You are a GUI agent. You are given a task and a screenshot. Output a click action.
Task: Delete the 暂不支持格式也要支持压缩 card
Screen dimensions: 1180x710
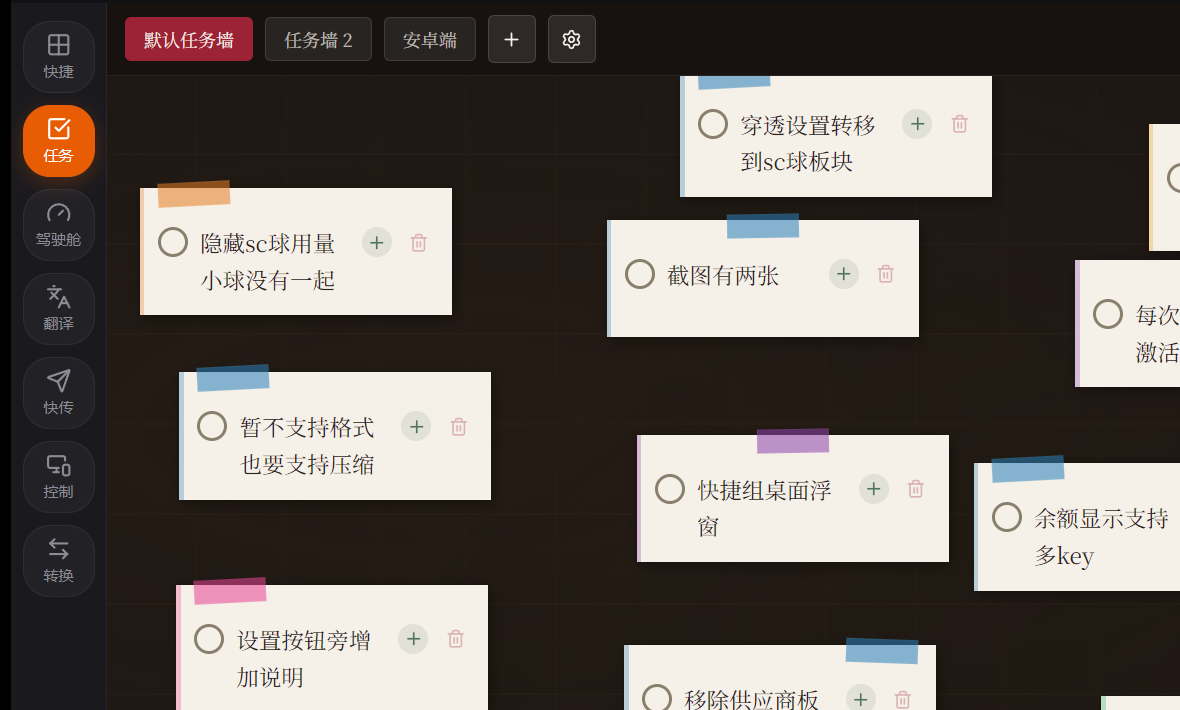[459, 428]
